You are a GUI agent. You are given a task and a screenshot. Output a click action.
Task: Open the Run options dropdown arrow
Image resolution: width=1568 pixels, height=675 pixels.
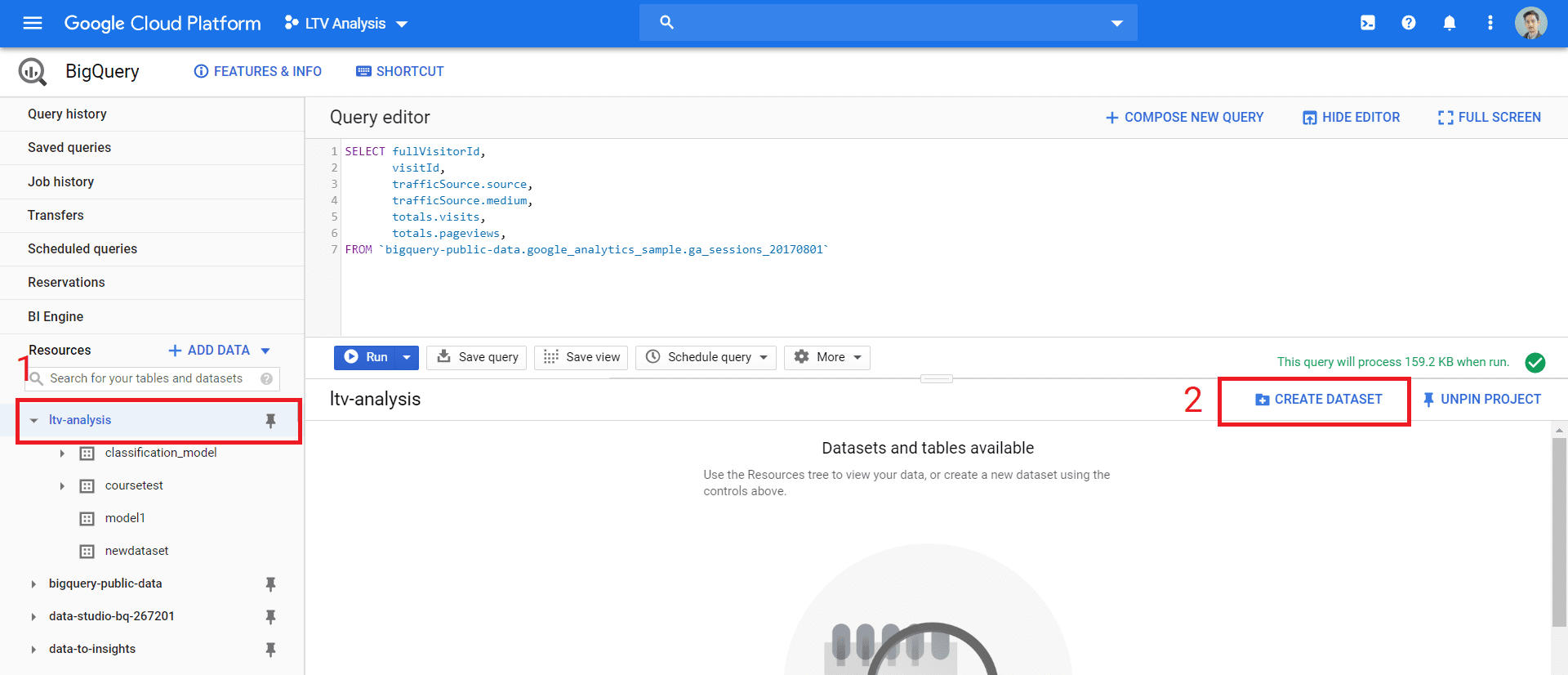click(407, 357)
